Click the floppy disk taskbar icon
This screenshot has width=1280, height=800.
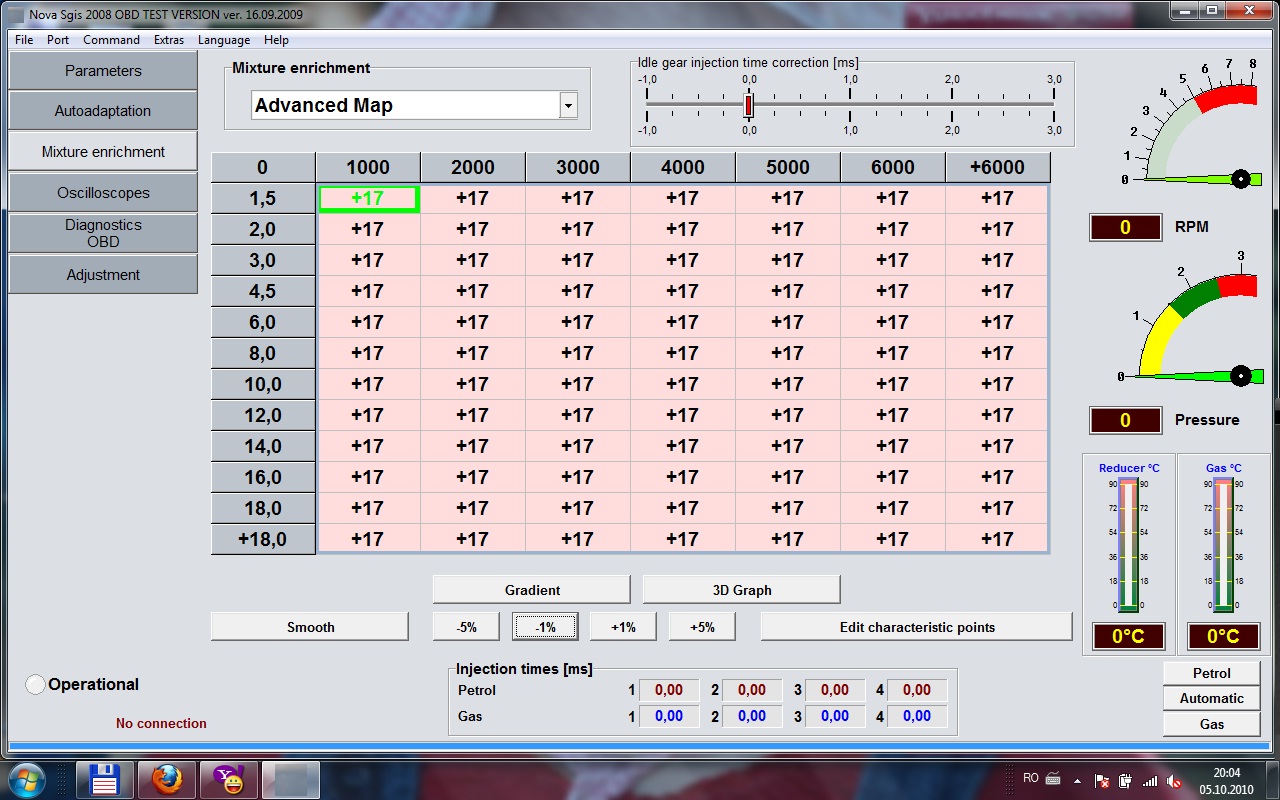pos(105,779)
